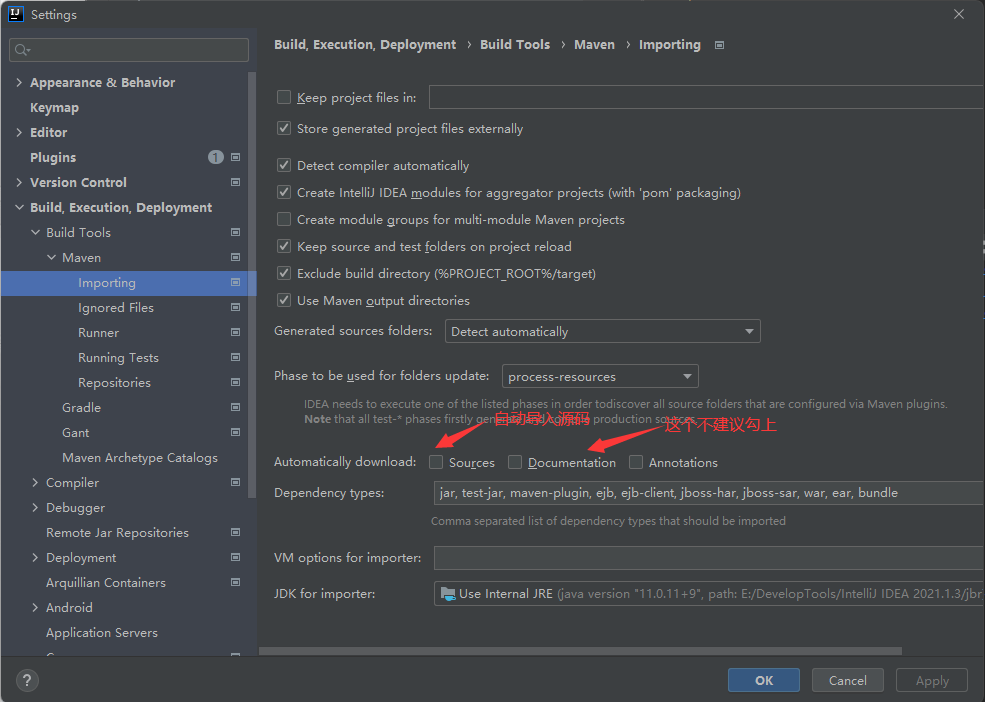Image resolution: width=985 pixels, height=702 pixels.
Task: Enable automatic download of Documentation
Action: (515, 462)
